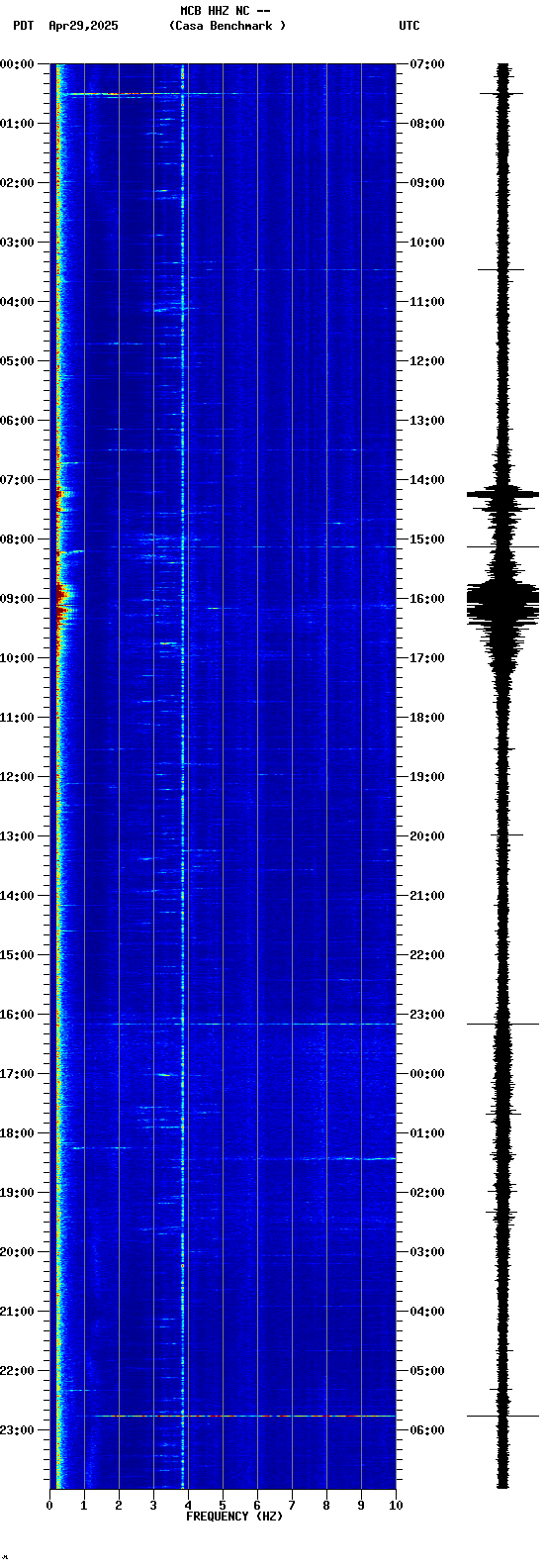Click the broadband event line just after 16:00 PDT

click(x=252, y=1024)
